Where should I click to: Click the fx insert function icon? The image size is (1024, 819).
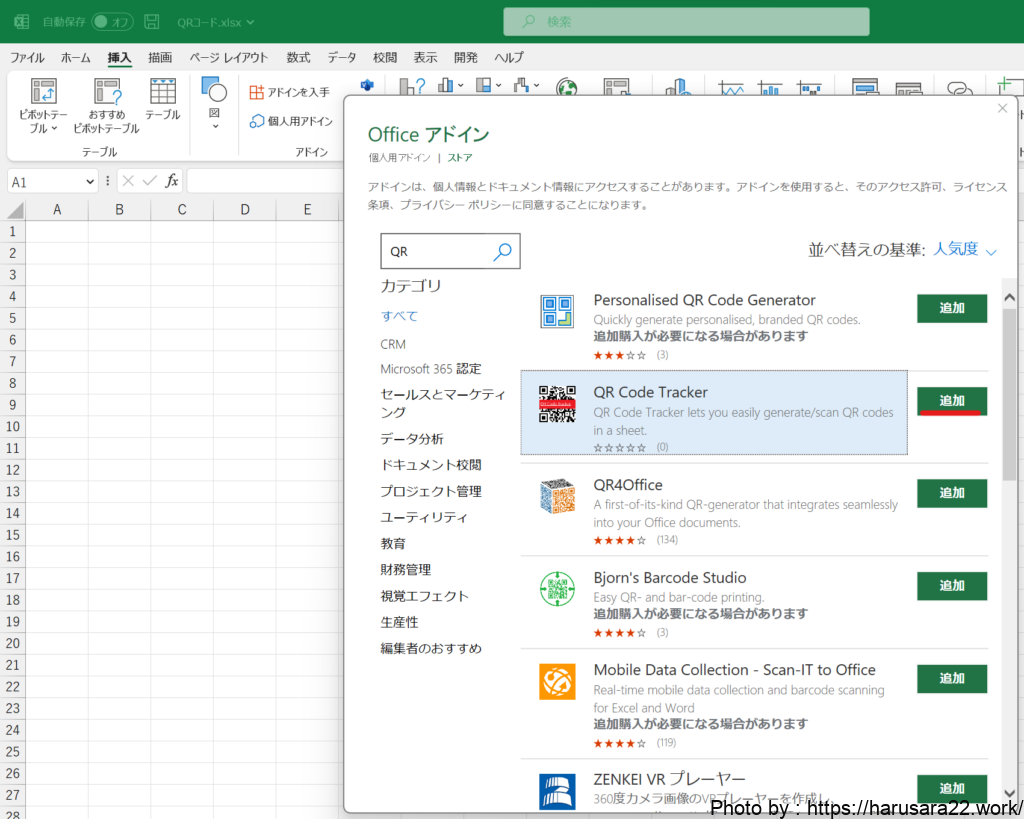172,181
